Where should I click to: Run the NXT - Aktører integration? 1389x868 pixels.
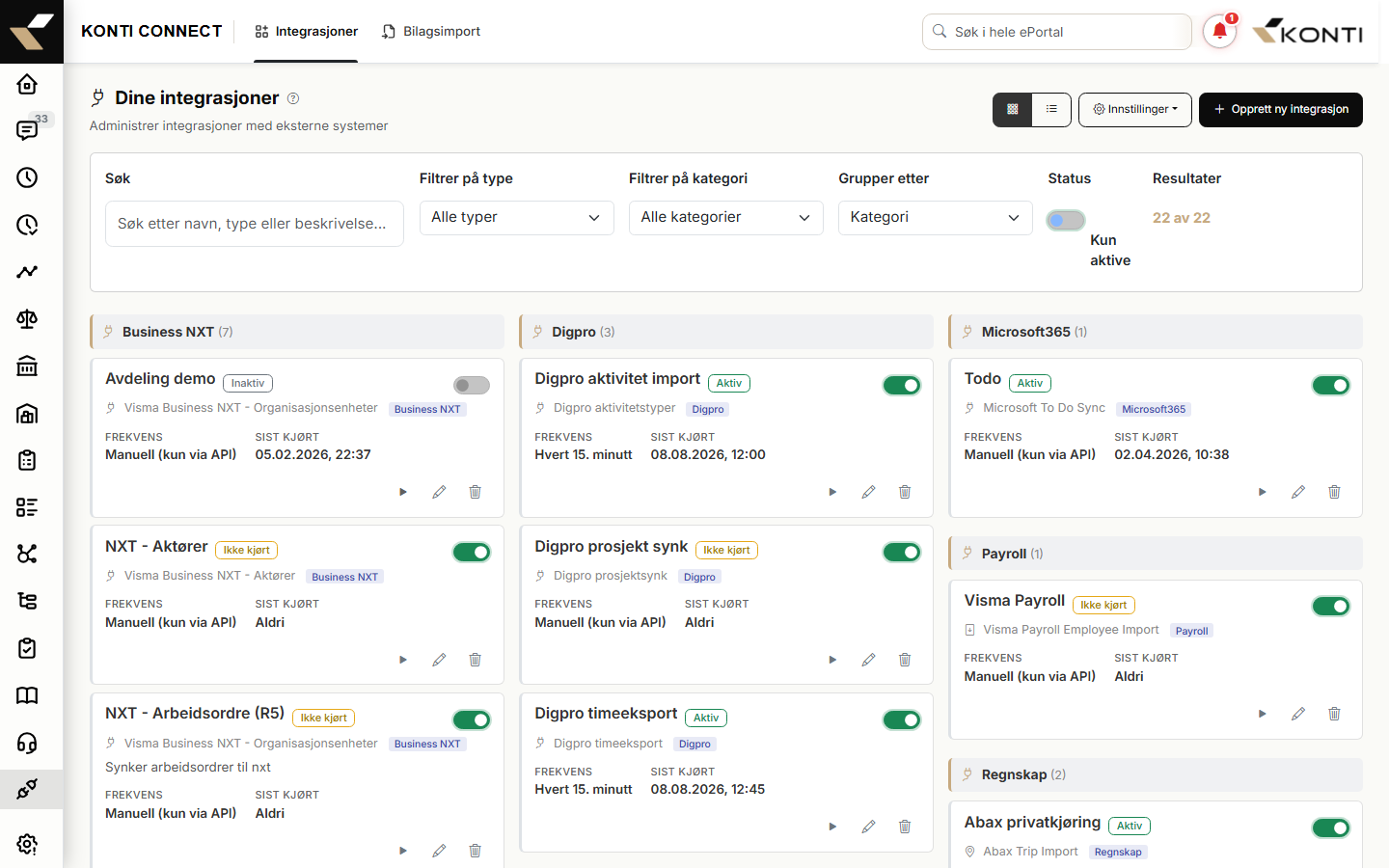(x=403, y=660)
